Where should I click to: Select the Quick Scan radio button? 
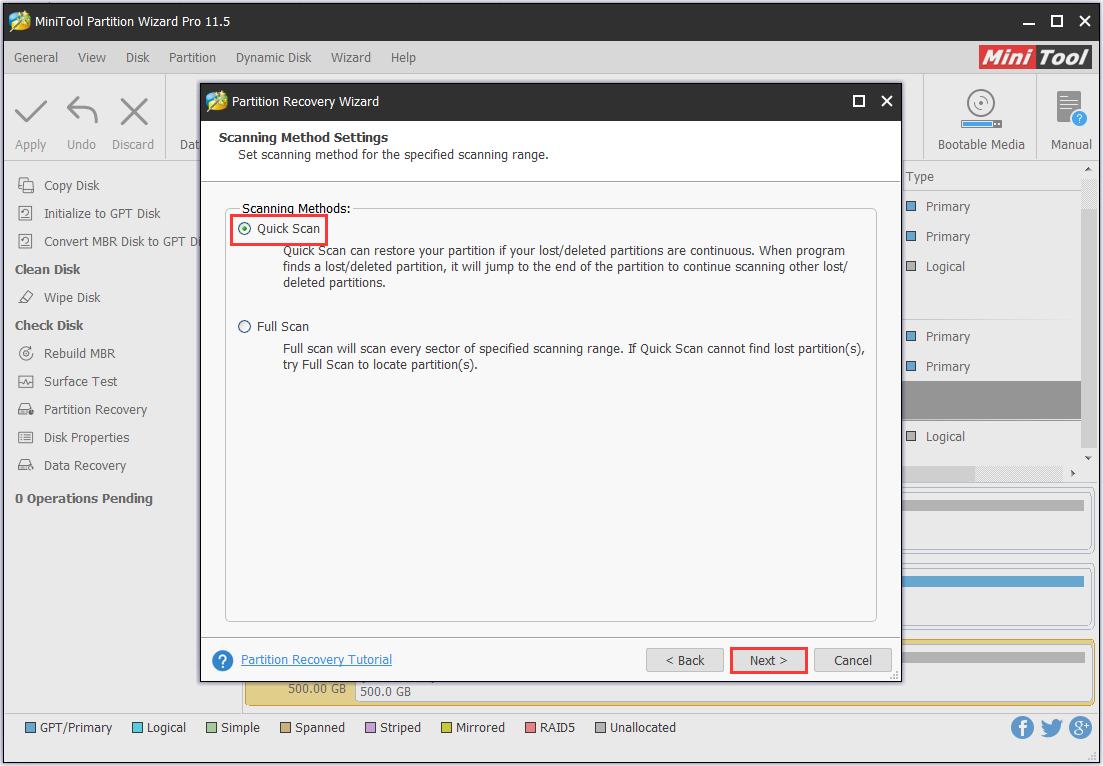click(x=245, y=229)
